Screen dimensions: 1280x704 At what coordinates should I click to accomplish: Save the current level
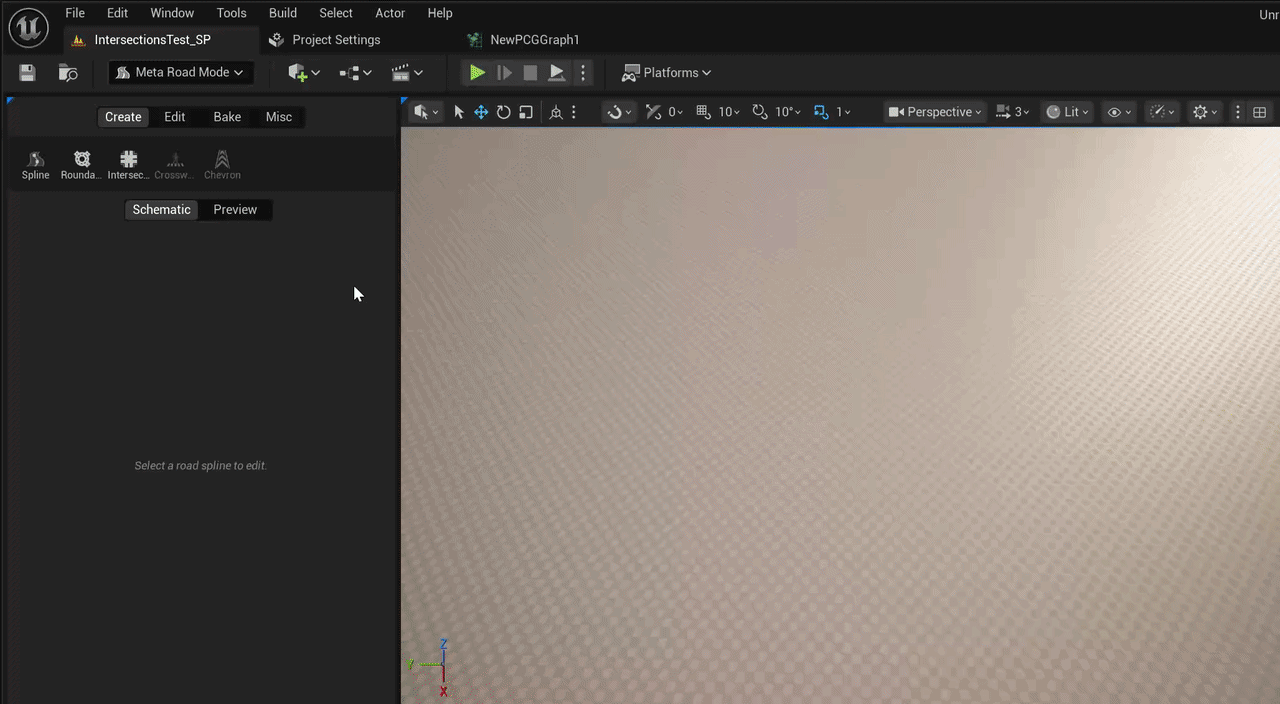[x=27, y=73]
